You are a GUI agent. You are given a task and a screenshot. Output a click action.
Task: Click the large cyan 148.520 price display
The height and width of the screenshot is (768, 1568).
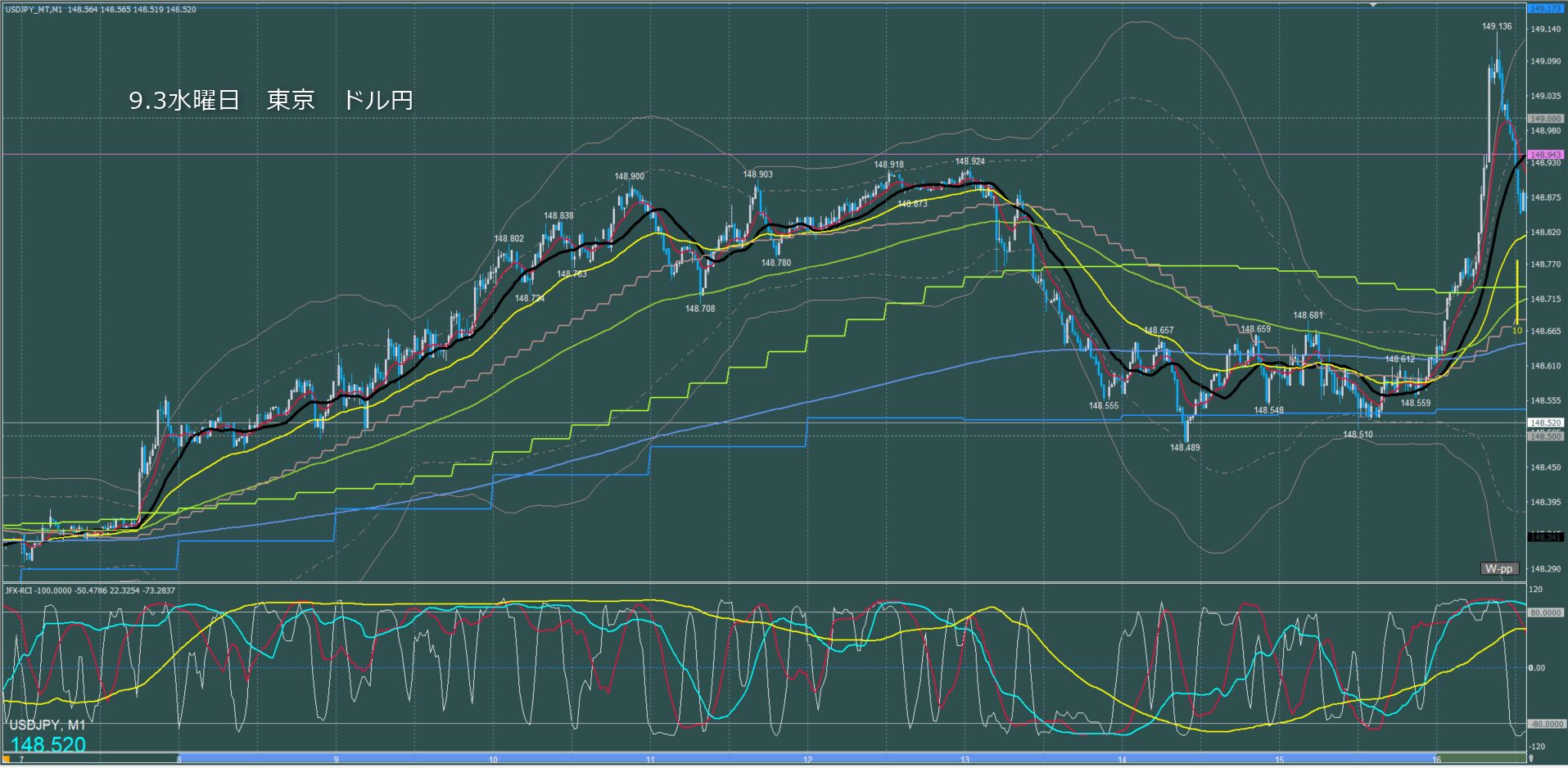[x=47, y=744]
